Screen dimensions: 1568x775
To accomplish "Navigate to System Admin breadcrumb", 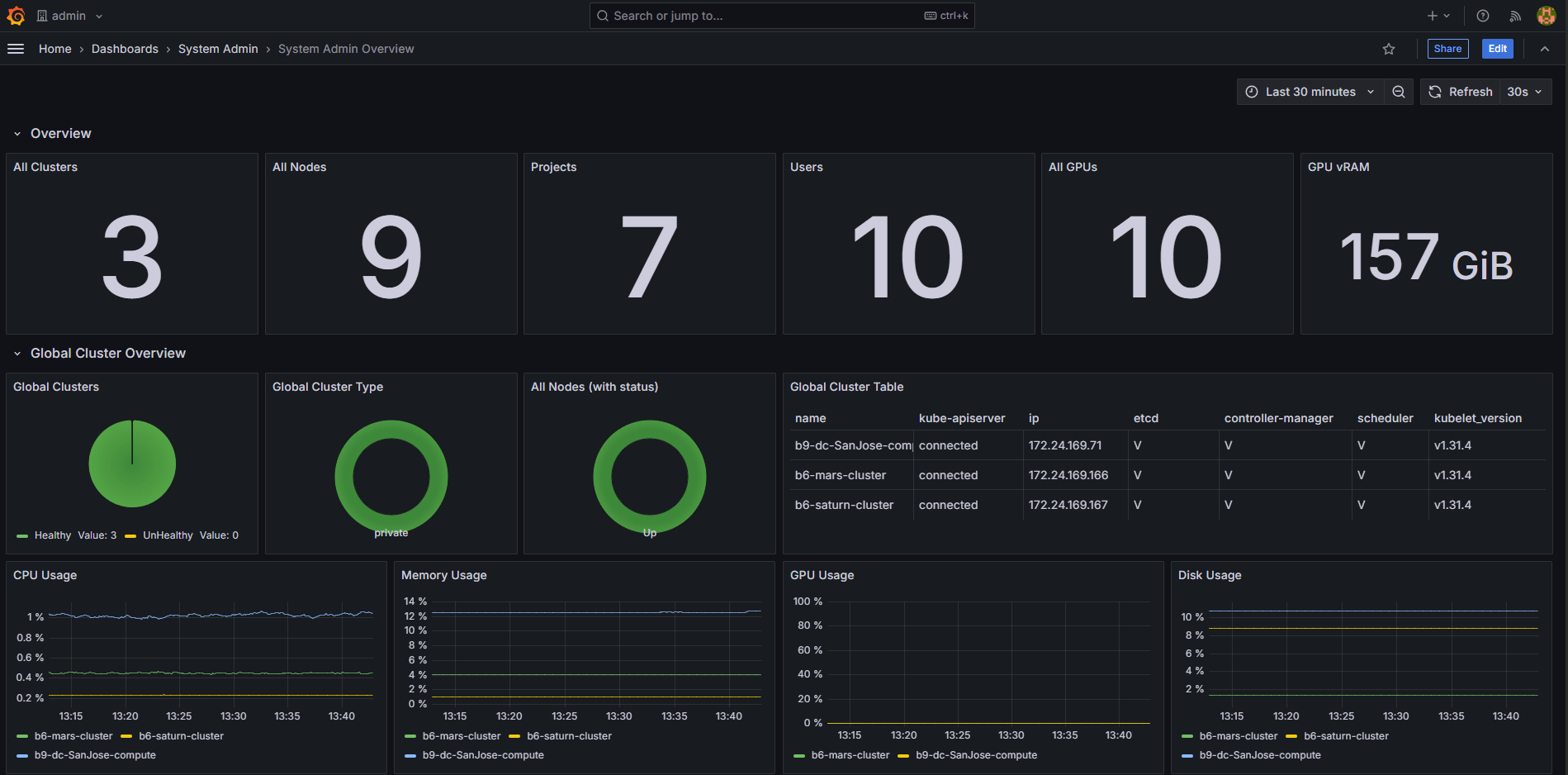I will click(218, 49).
